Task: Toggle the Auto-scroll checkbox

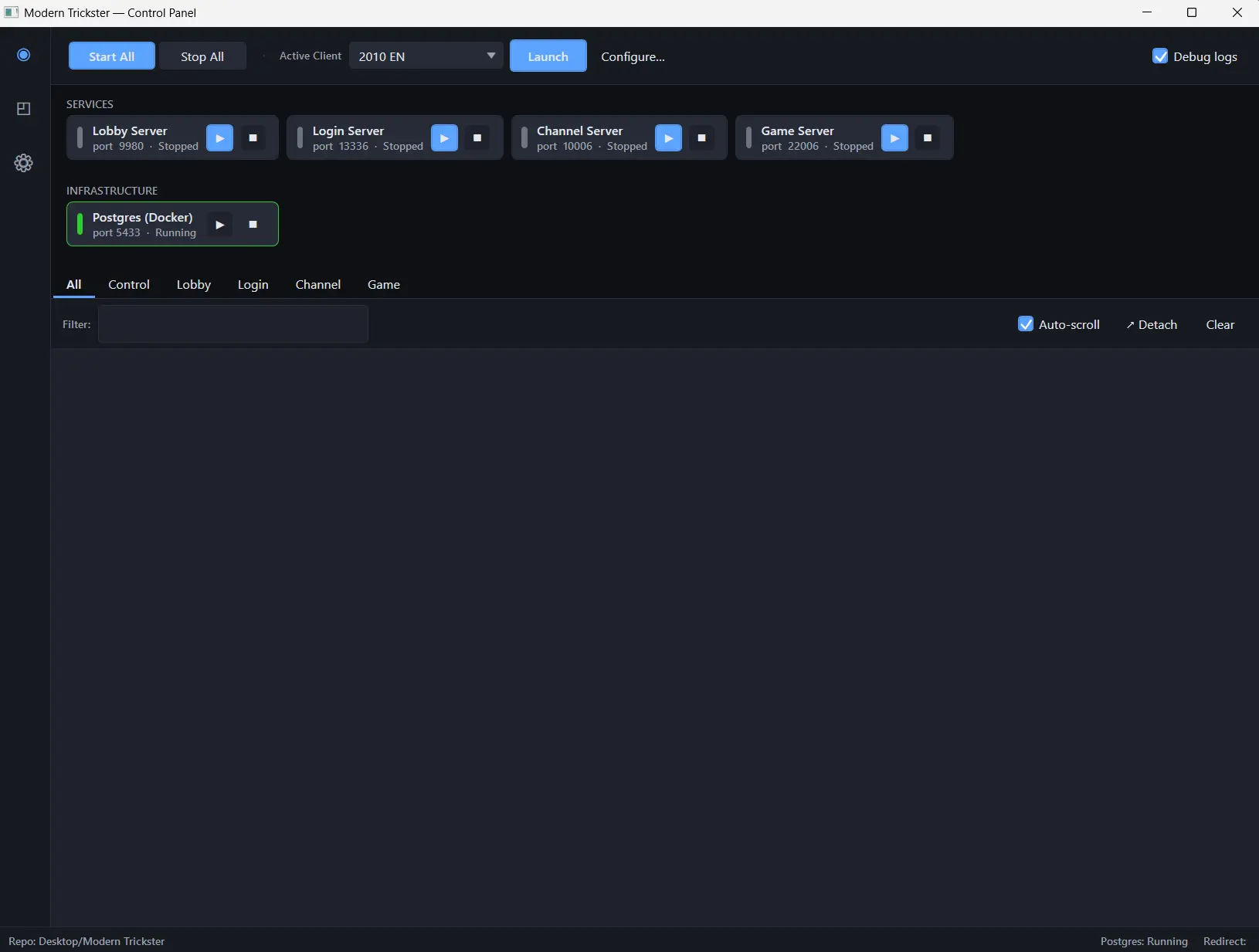Action: (1026, 324)
